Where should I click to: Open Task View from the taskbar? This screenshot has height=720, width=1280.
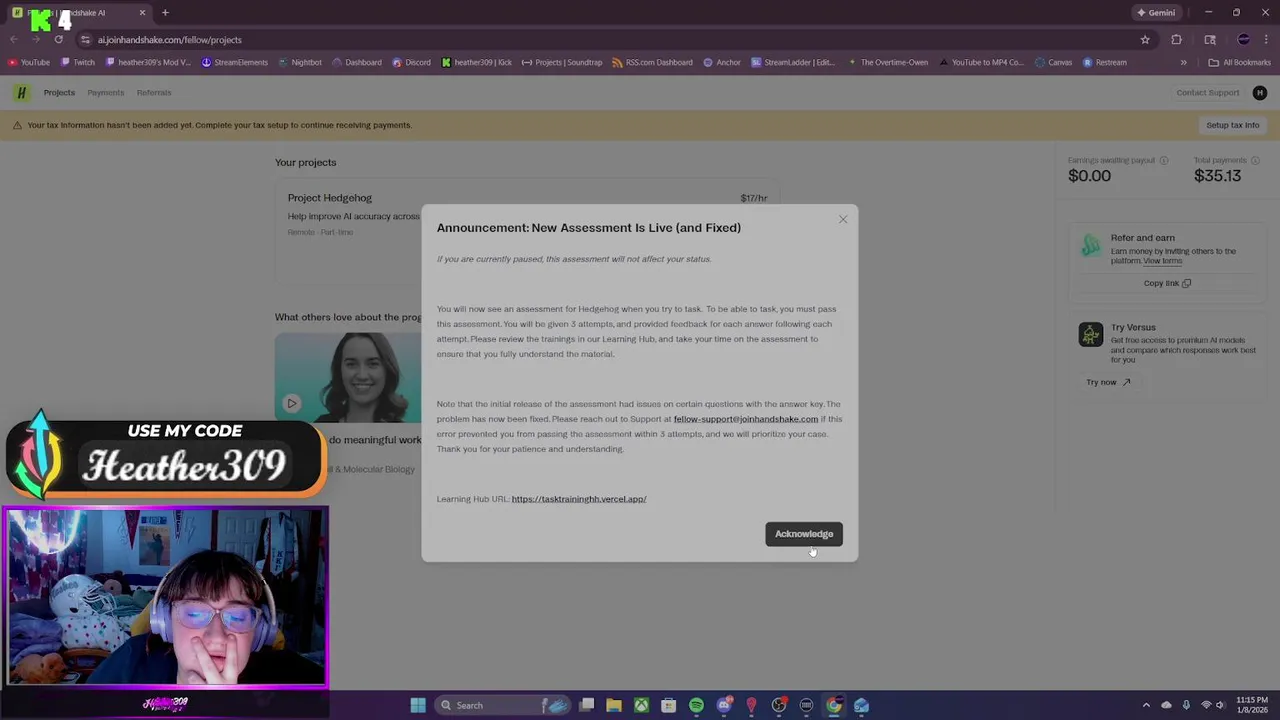point(587,705)
